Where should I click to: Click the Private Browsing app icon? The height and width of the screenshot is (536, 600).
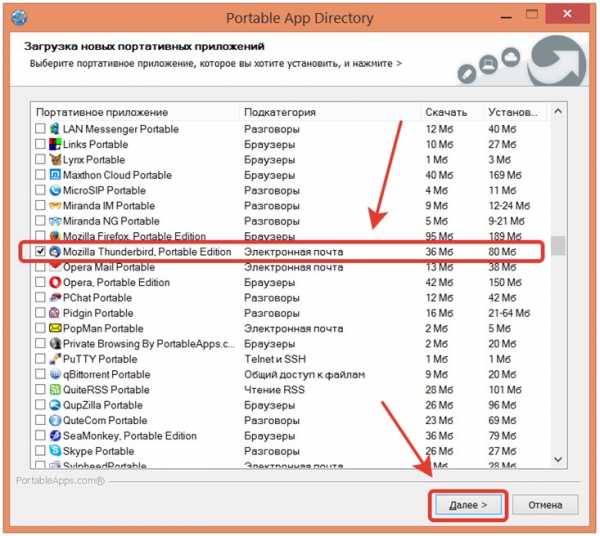click(x=55, y=344)
